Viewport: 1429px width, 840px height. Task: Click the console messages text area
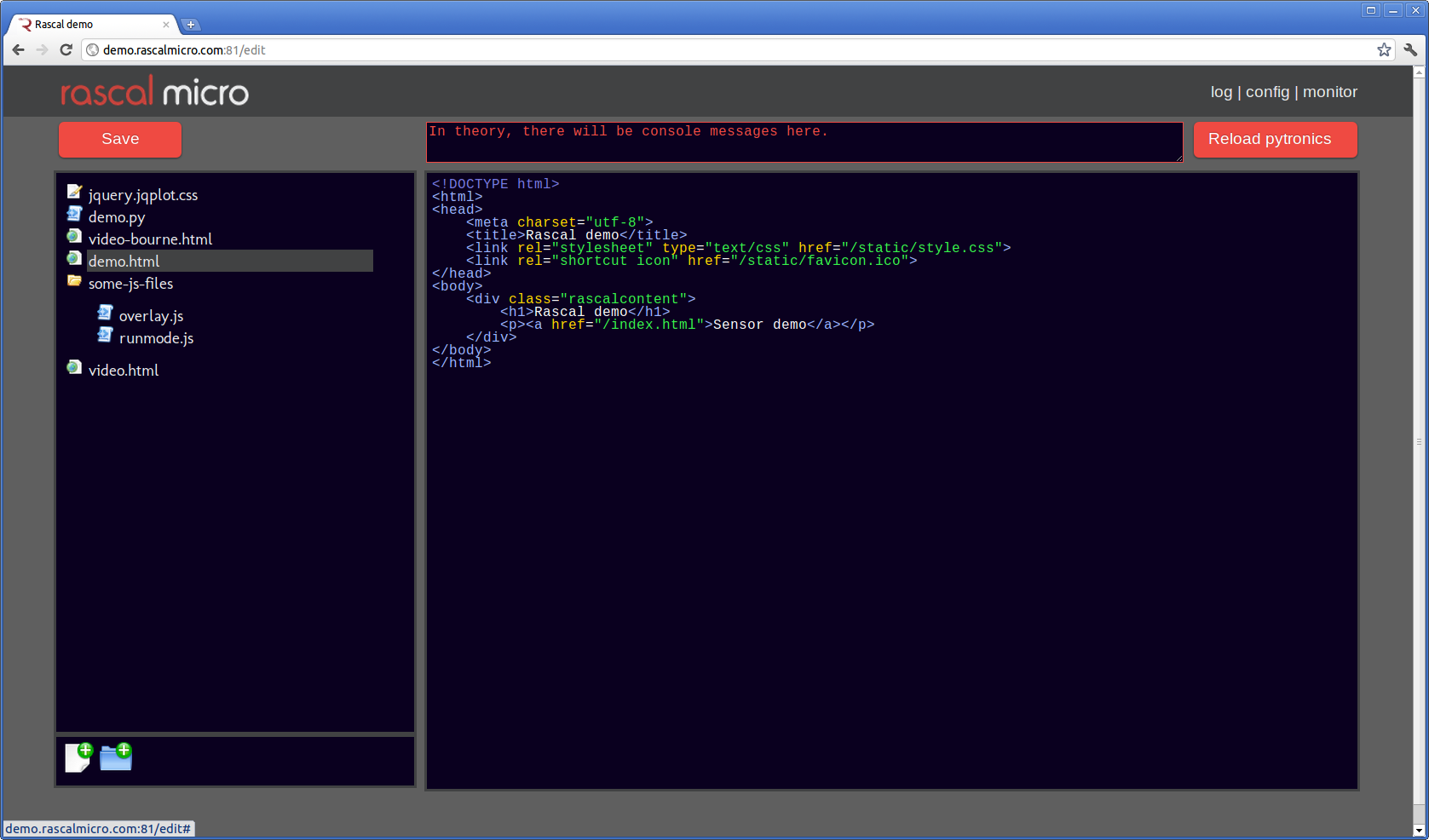pyautogui.click(x=804, y=141)
